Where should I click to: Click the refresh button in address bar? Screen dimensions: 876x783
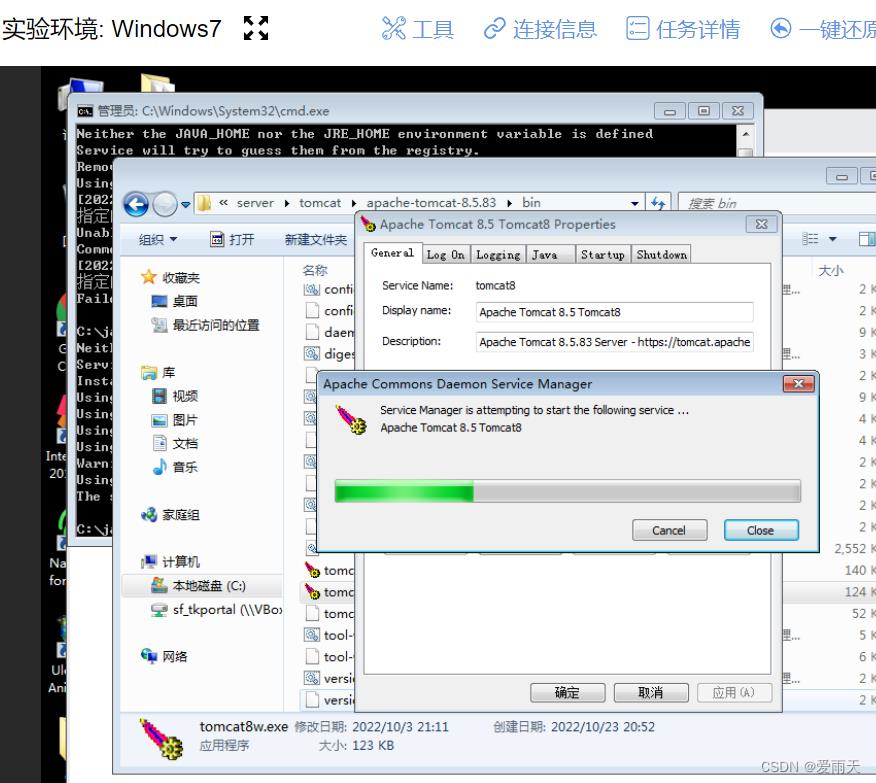(658, 203)
